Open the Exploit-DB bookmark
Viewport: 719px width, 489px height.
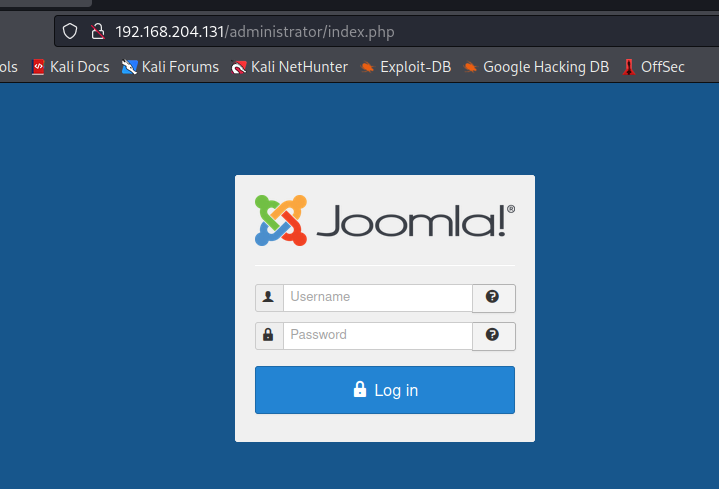(405, 67)
